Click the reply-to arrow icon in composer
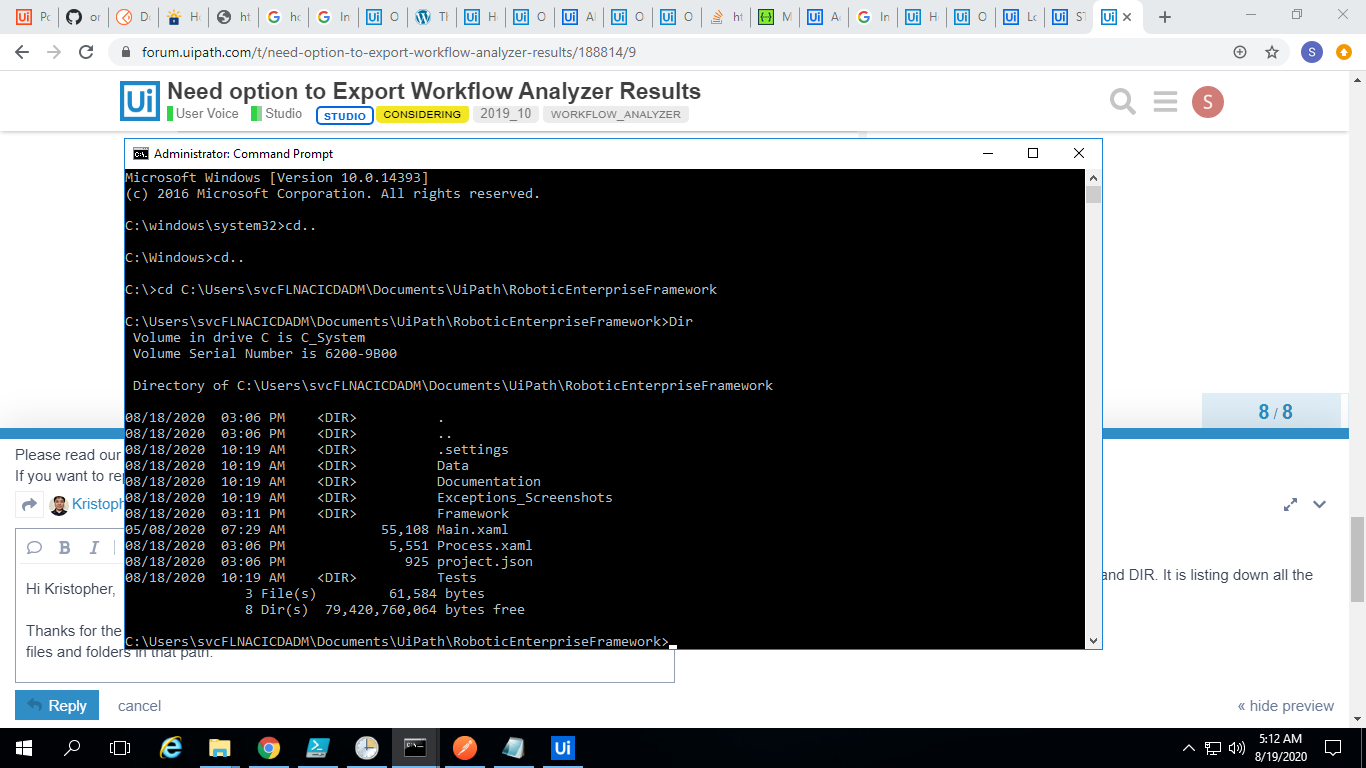This screenshot has width=1366, height=768. [x=29, y=505]
